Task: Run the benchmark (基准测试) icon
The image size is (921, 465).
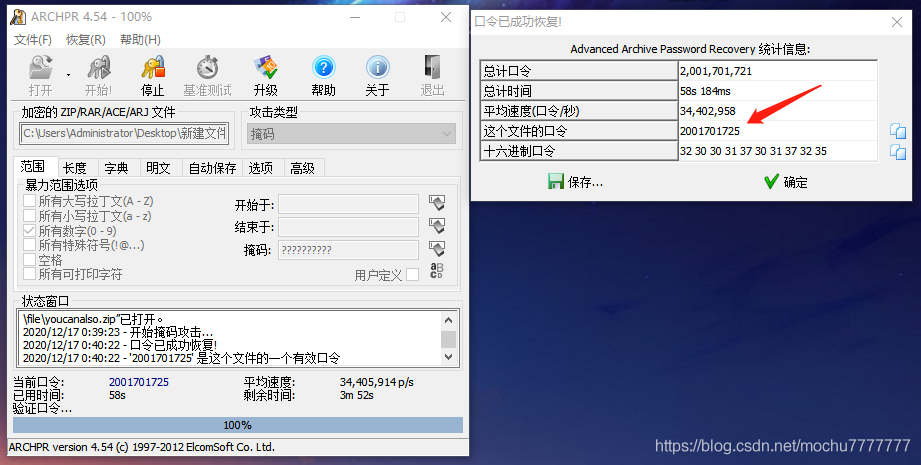Action: [207, 68]
